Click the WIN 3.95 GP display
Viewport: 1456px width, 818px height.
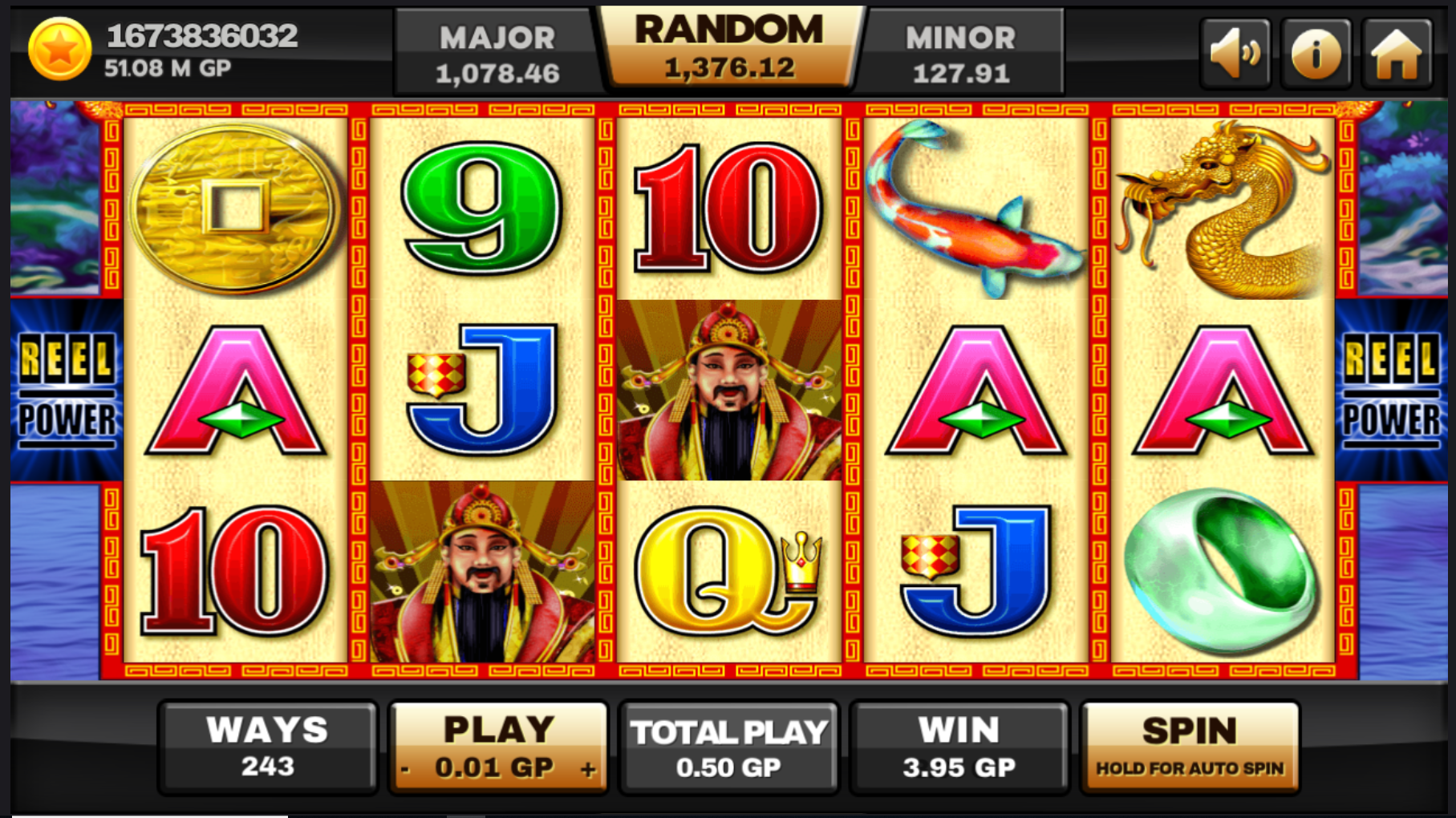(x=959, y=747)
